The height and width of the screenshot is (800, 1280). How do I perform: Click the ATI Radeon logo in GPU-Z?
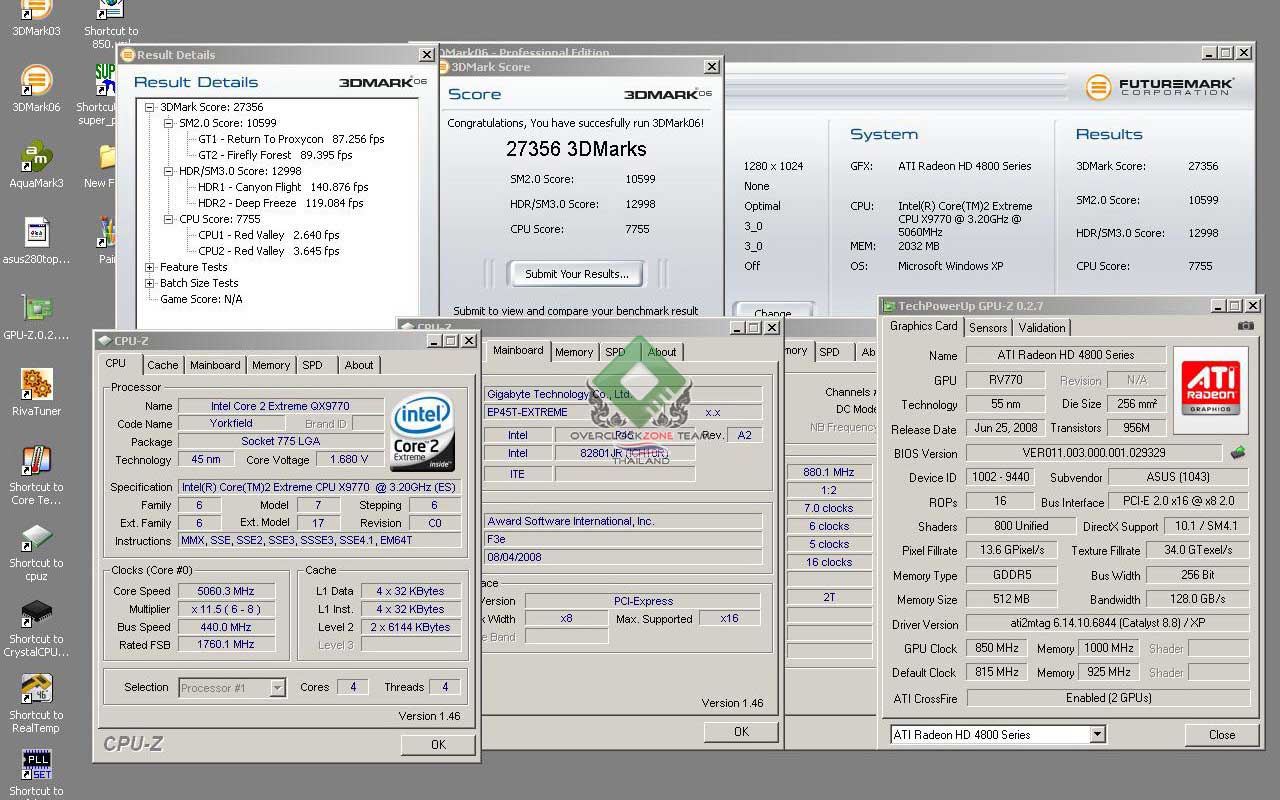[1211, 389]
